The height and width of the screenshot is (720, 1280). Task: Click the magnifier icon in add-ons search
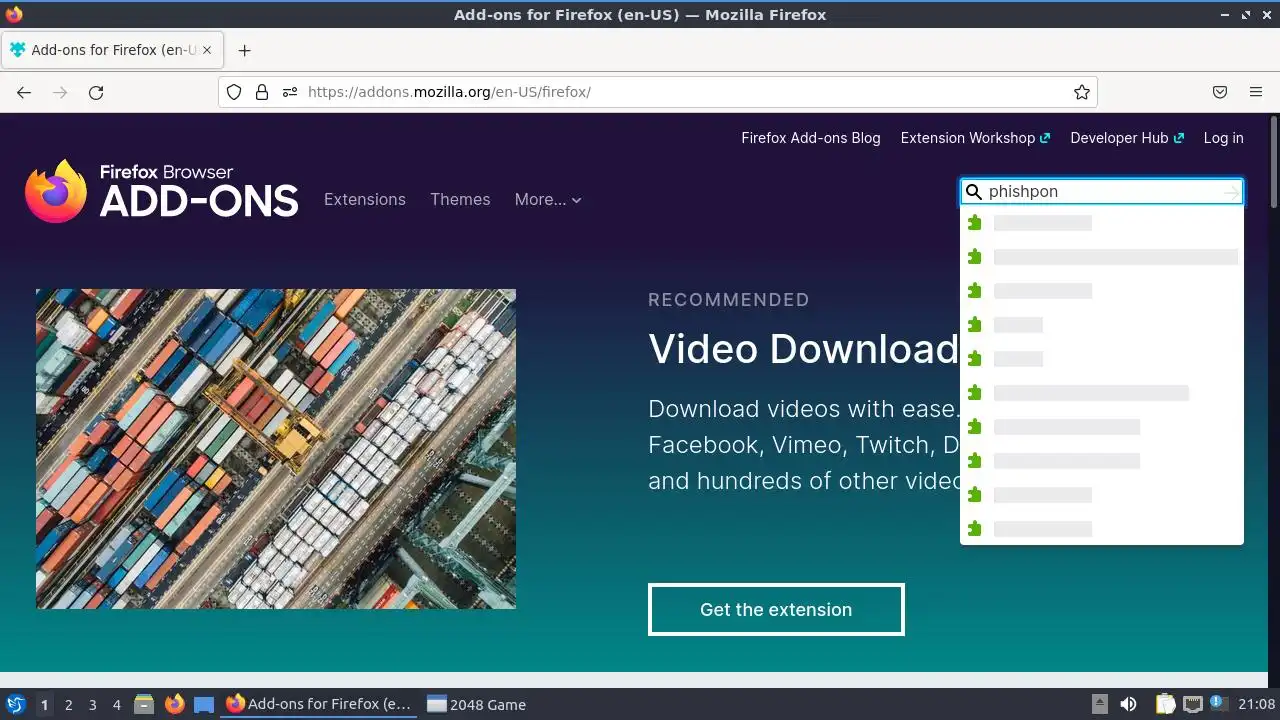coord(974,192)
